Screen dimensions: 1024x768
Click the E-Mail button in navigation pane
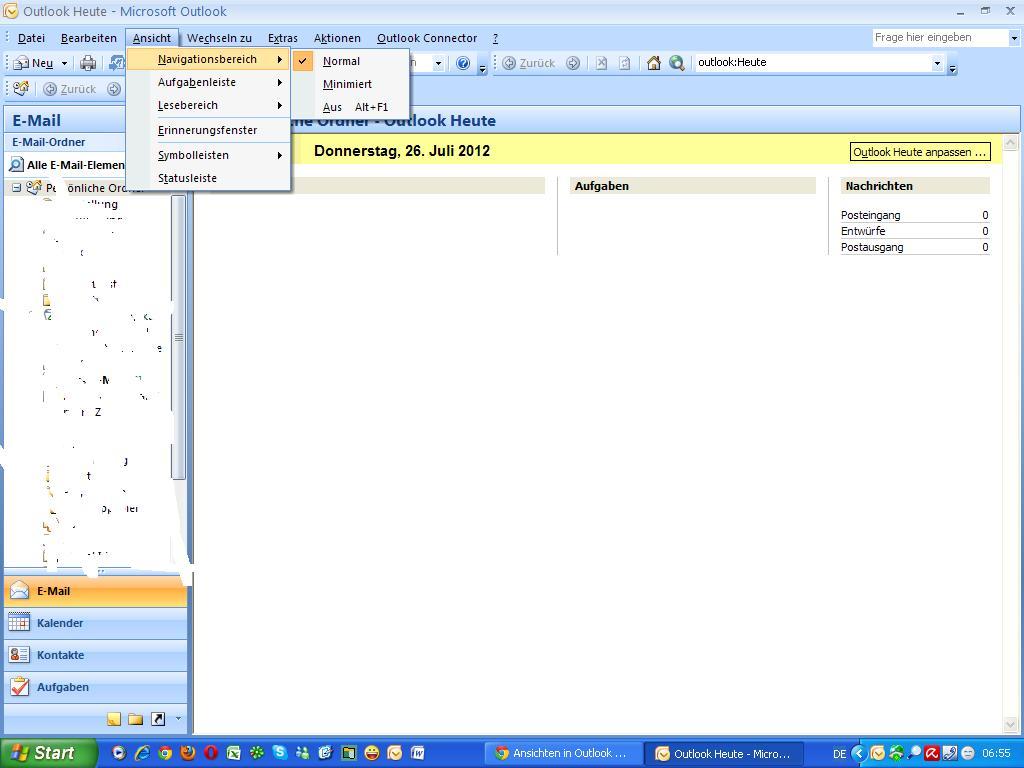coord(96,591)
